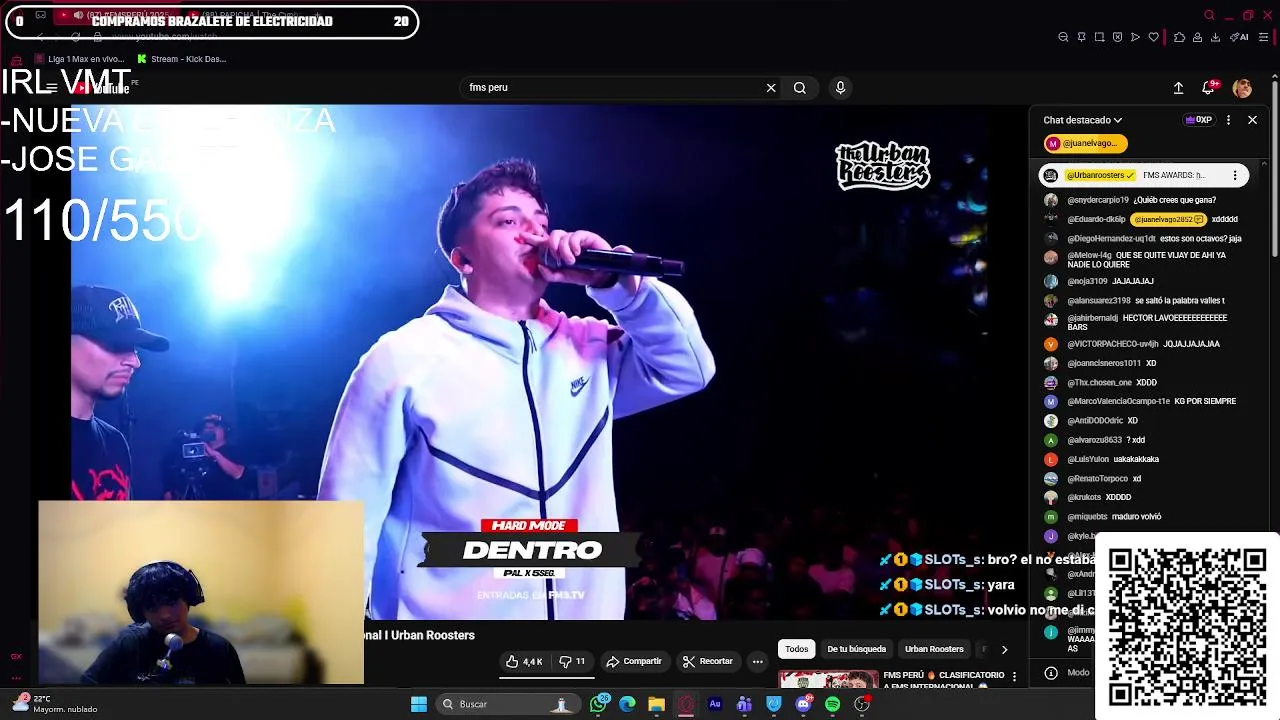Image resolution: width=1280 pixels, height=720 pixels.
Task: Open the extensions puzzle icon
Action: pos(1179,37)
